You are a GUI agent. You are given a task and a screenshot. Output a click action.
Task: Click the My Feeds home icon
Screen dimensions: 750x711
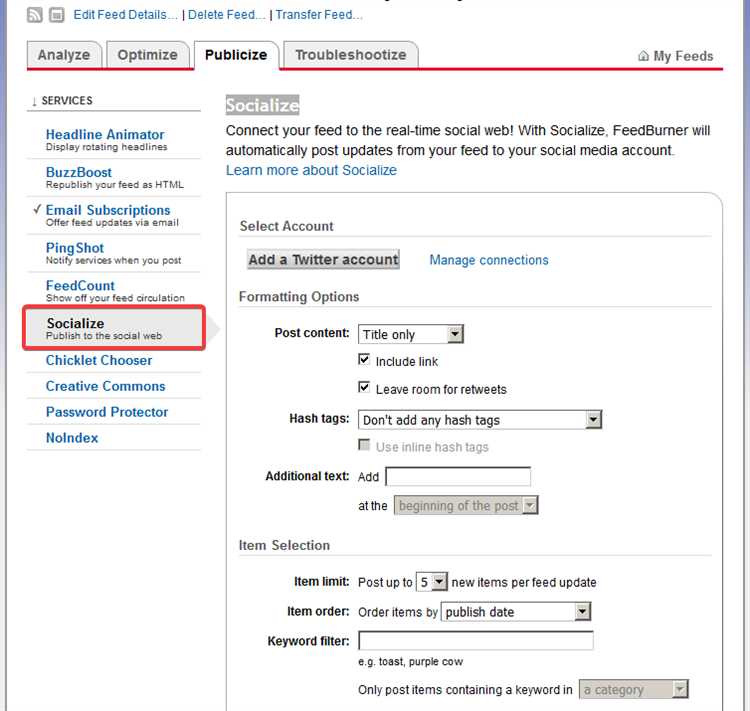643,56
